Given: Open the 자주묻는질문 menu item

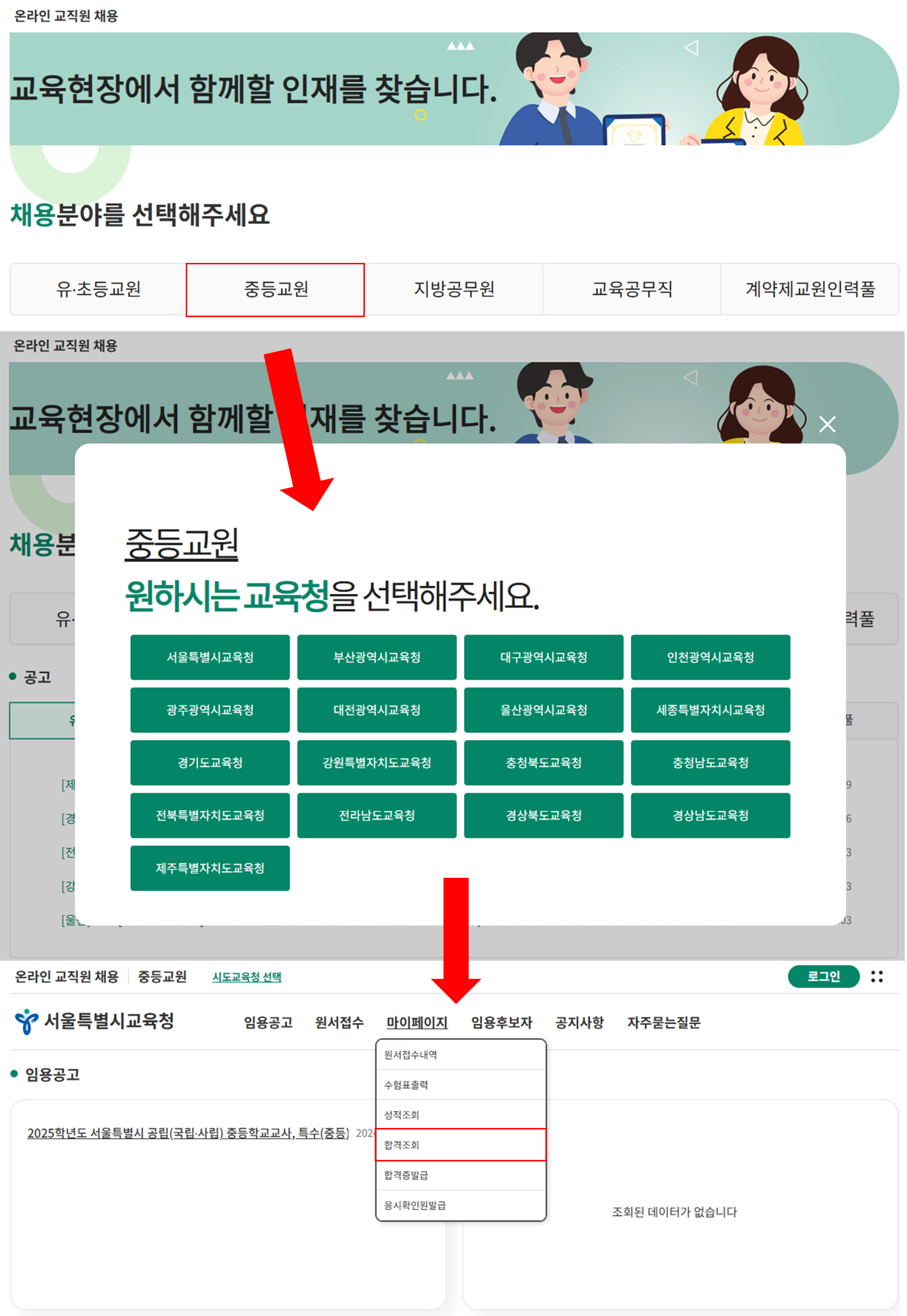Looking at the screenshot, I should [x=664, y=1023].
